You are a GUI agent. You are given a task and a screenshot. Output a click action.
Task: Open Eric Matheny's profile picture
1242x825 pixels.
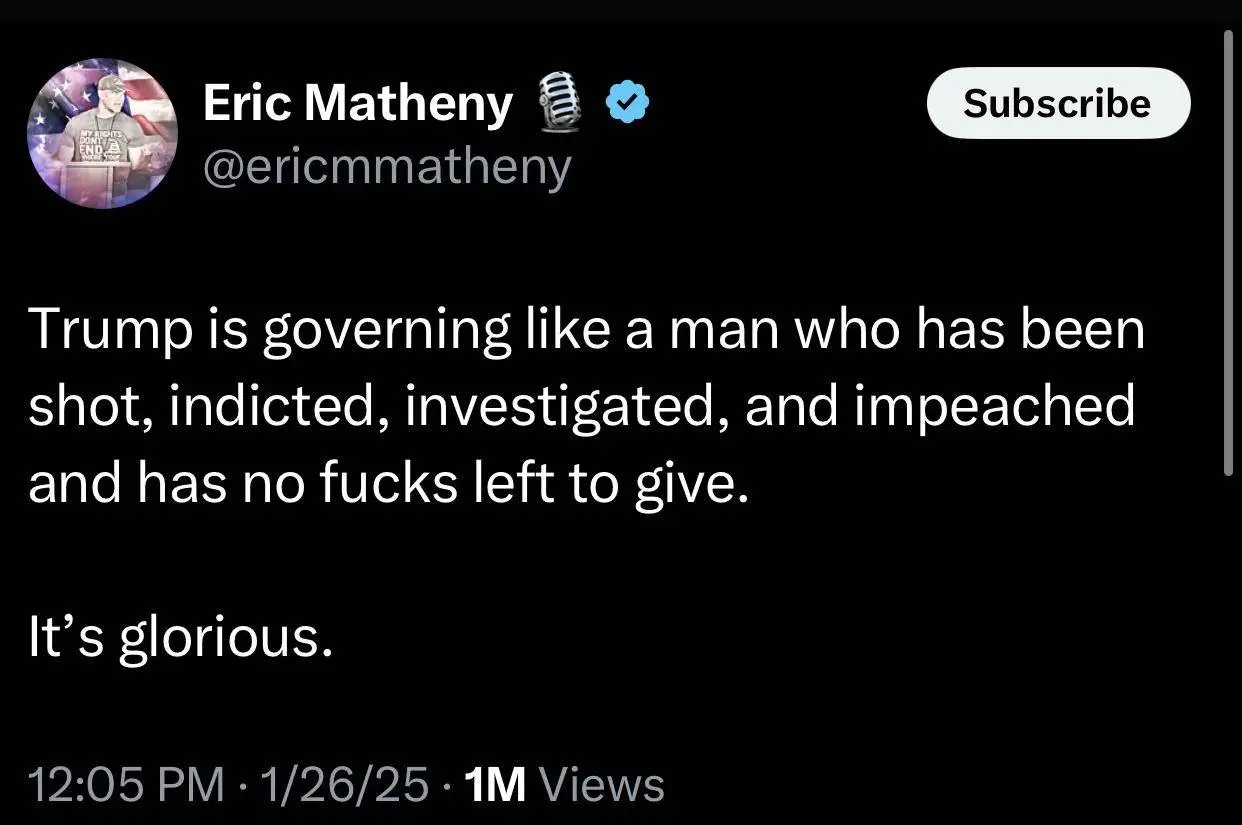click(x=102, y=132)
